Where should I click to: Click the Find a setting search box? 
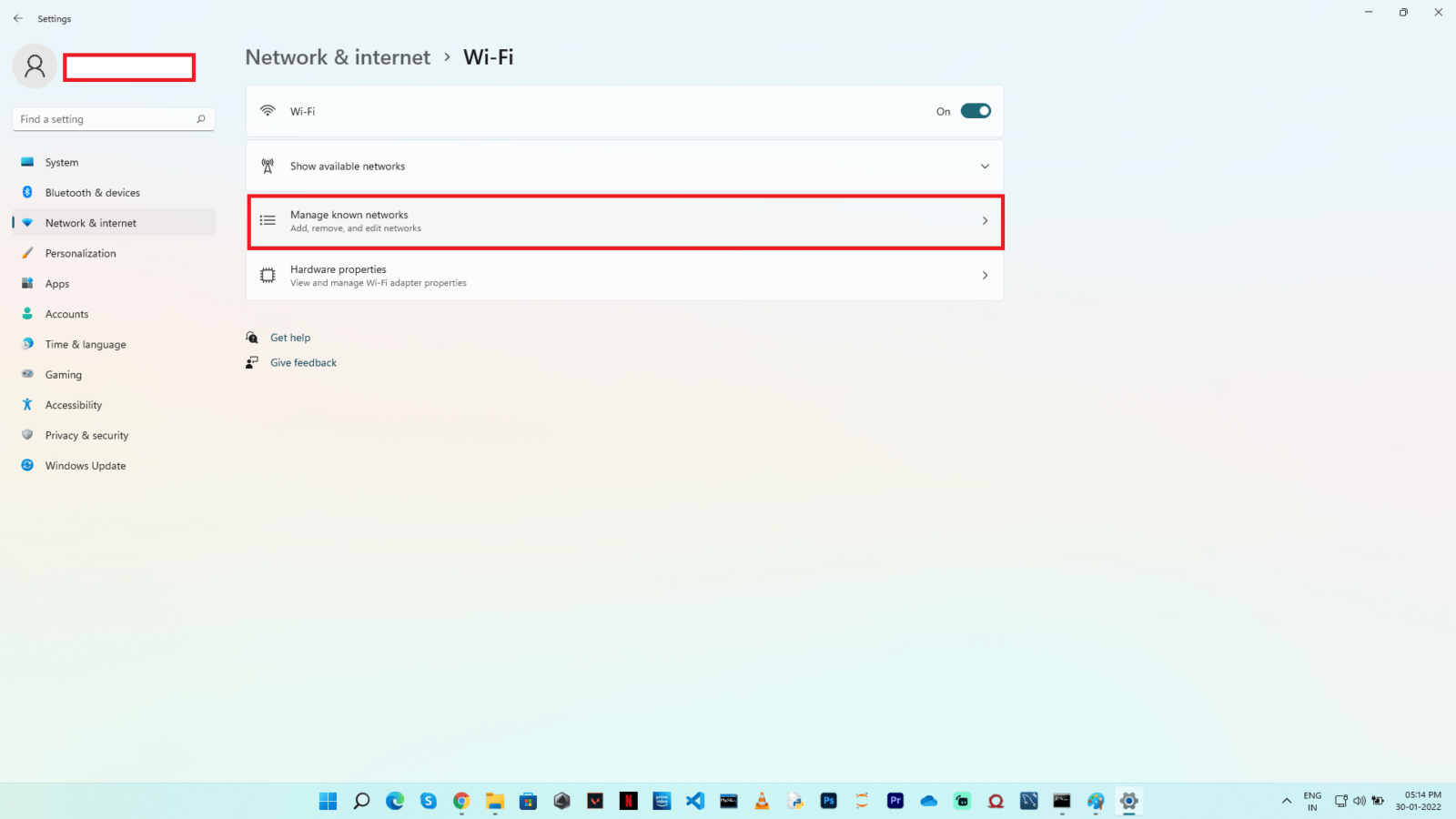point(113,118)
